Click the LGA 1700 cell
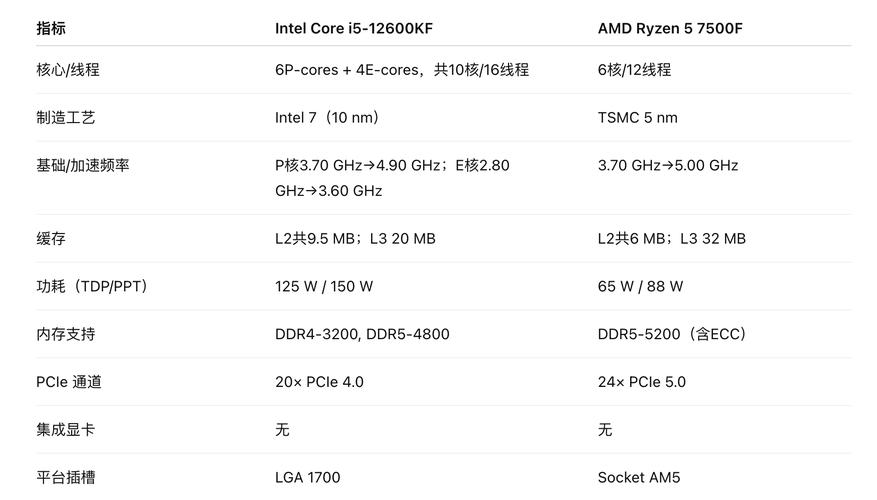Screen dimensions: 877x500 click(307, 478)
